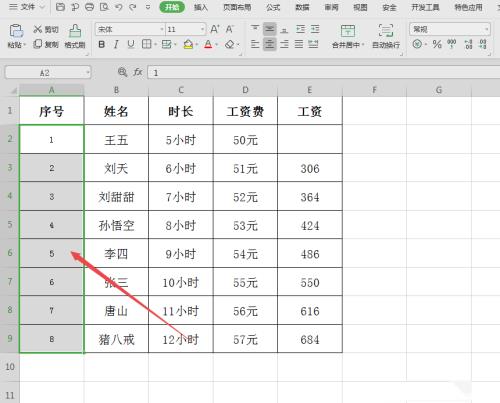Click the fx insert function icon
Viewport: 500px width, 403px height.
138,72
